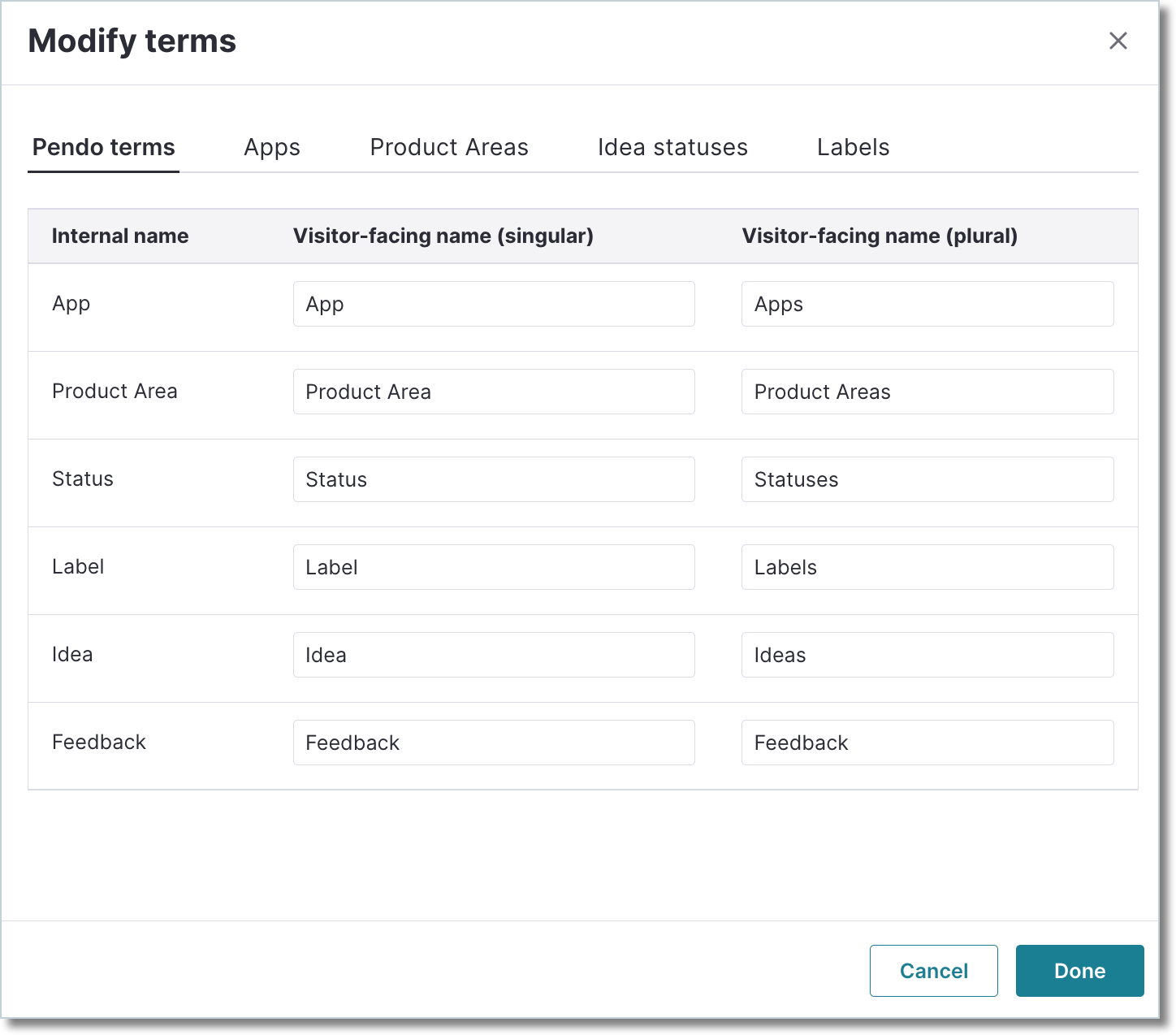The image size is (1176, 1035).
Task: Select the Feedback internal name cell
Action: (x=99, y=743)
